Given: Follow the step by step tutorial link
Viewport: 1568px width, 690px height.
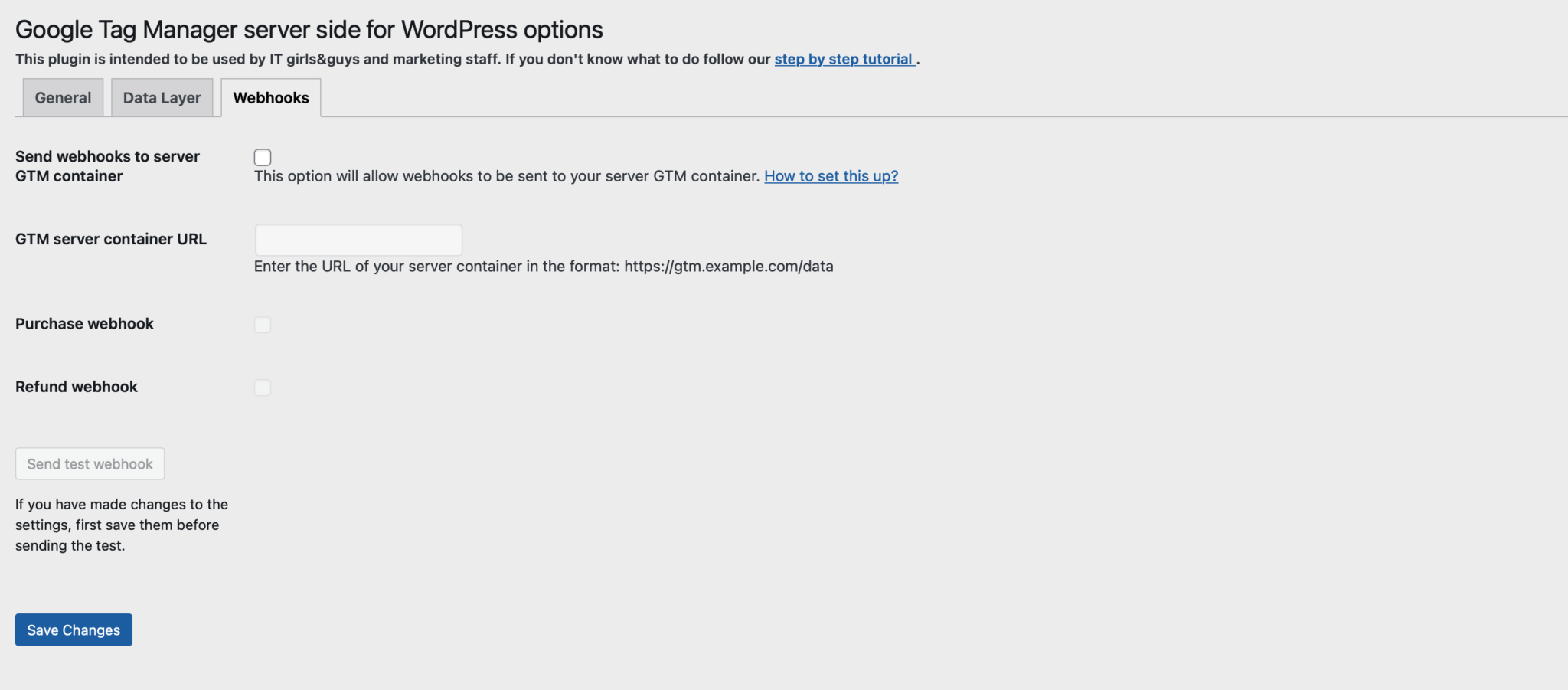Looking at the screenshot, I should click(844, 59).
